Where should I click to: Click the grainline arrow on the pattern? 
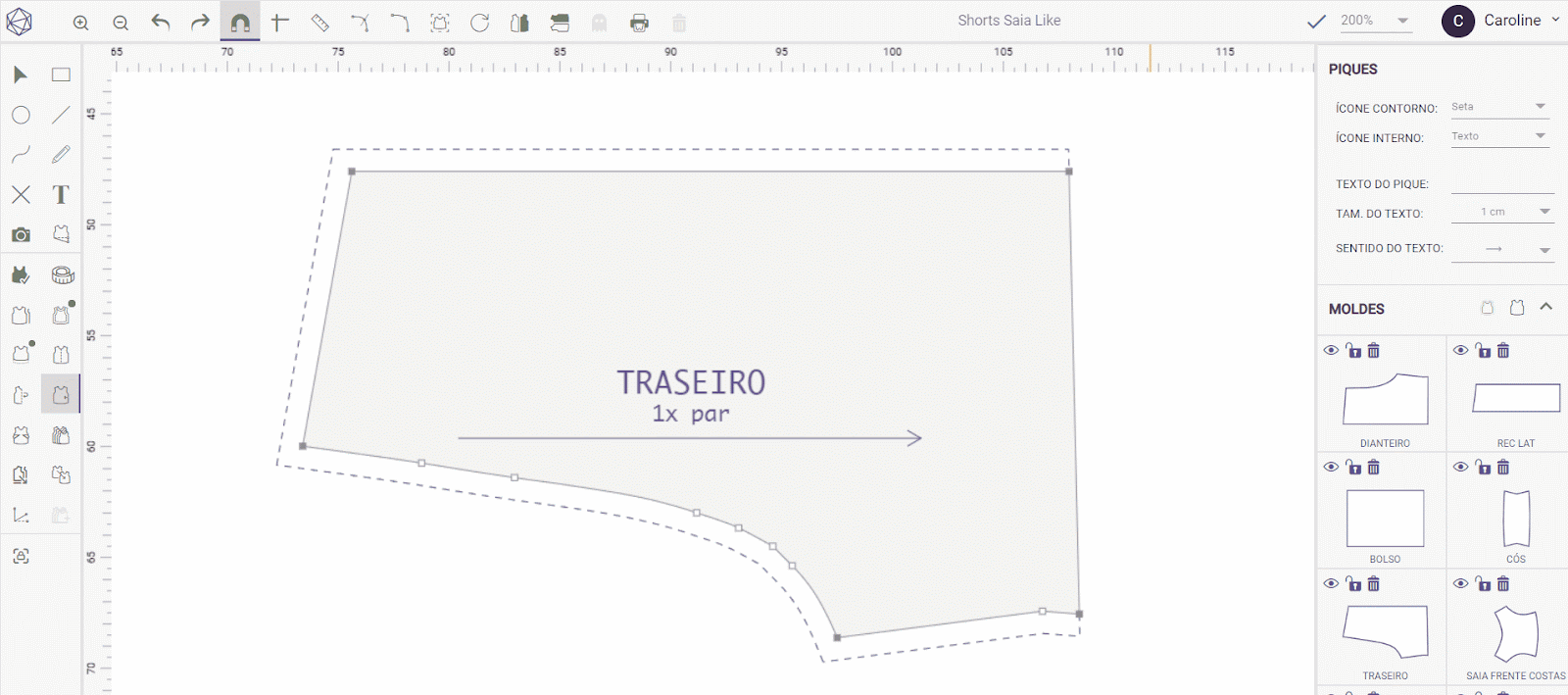coord(690,438)
